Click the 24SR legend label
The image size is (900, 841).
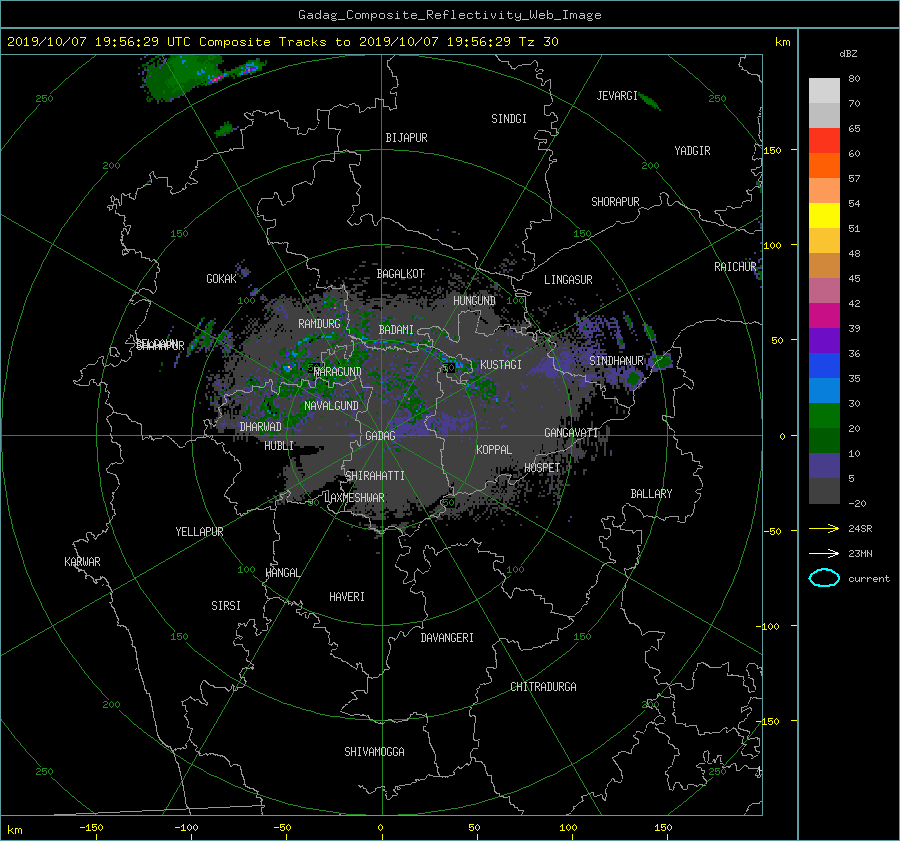tap(860, 528)
